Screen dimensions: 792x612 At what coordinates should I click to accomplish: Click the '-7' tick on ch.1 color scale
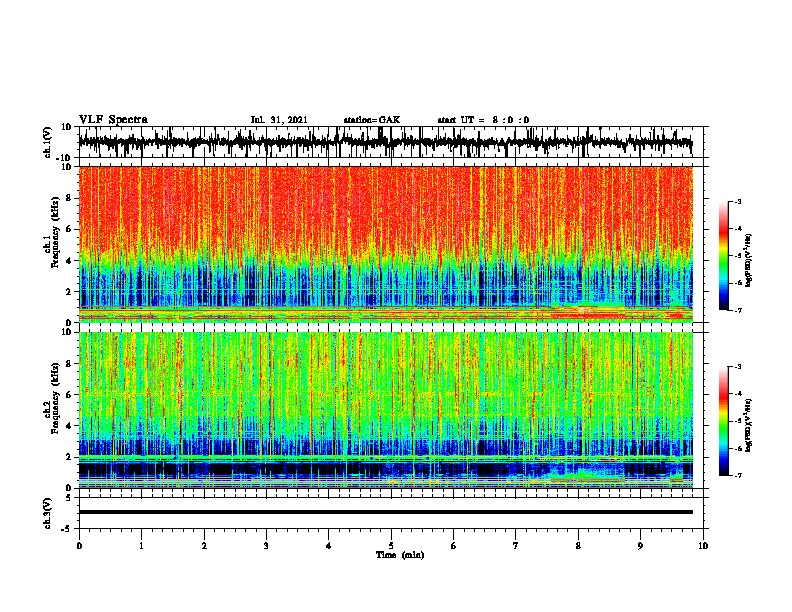(x=738, y=310)
